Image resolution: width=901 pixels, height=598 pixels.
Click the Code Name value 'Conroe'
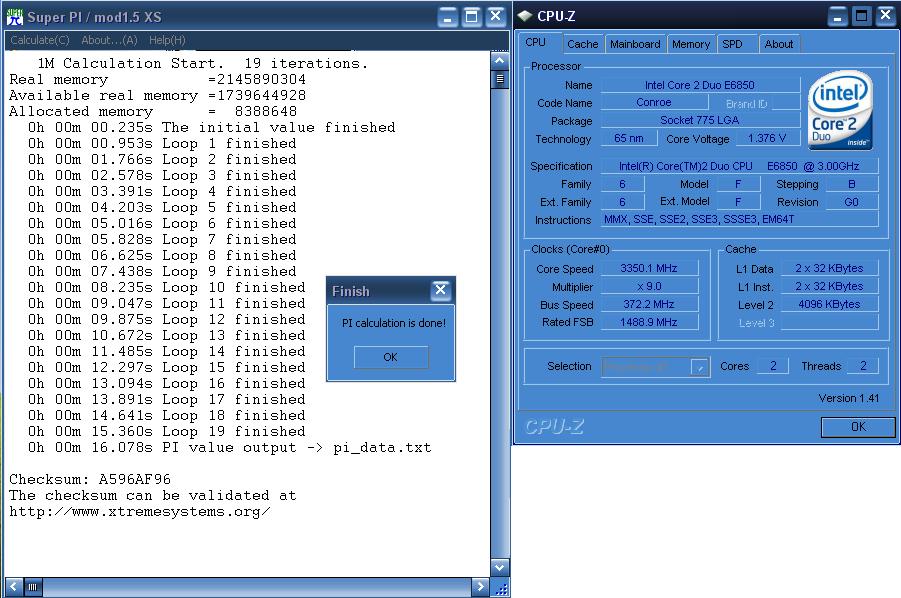click(x=654, y=102)
